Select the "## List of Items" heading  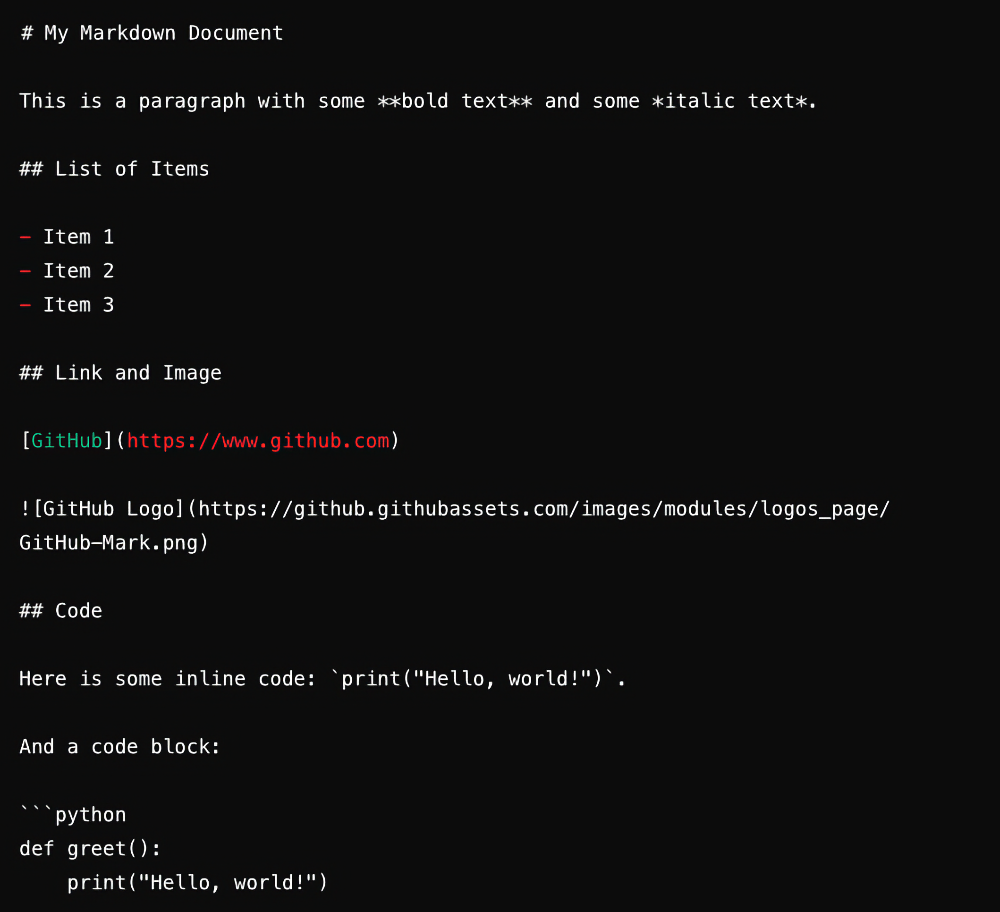(114, 169)
